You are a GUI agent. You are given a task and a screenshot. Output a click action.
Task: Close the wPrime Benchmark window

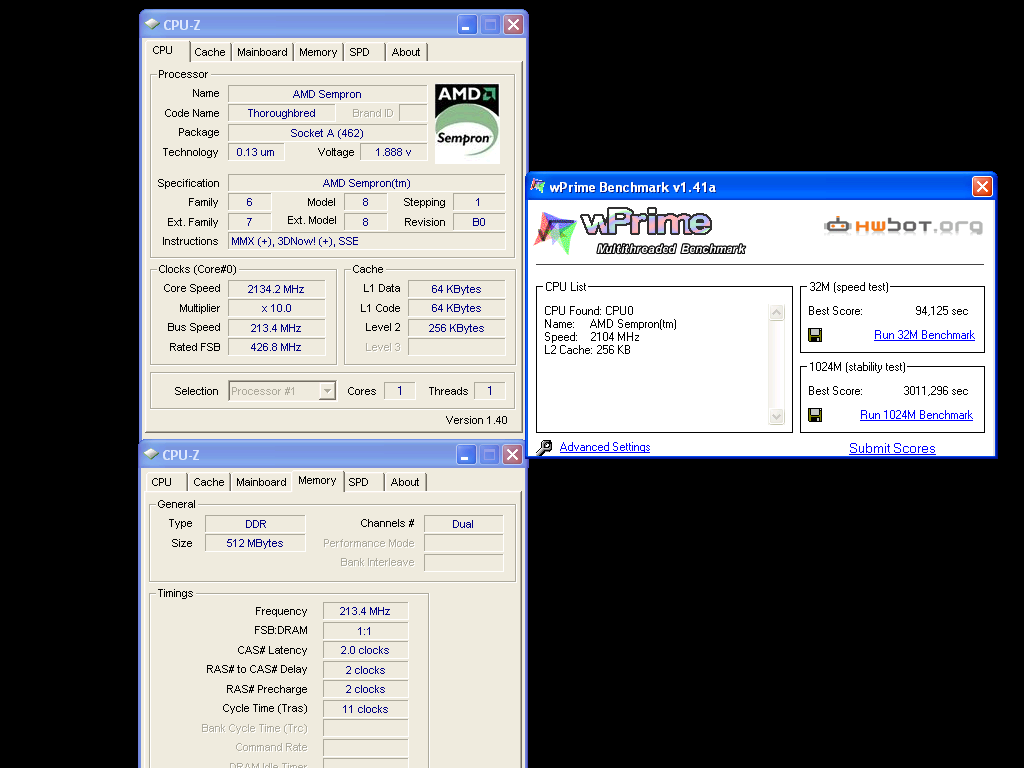tap(982, 187)
